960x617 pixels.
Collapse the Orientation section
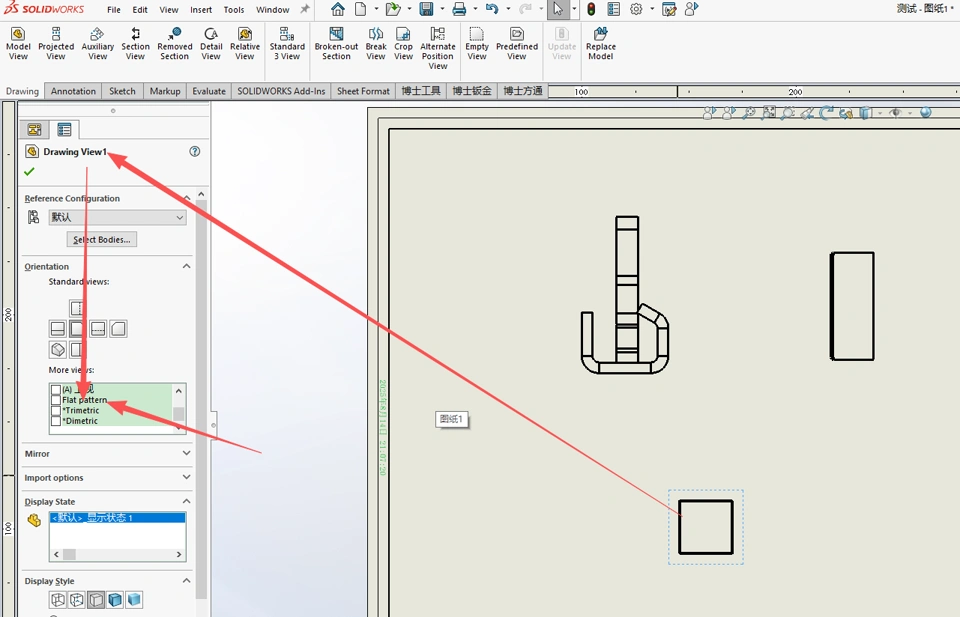pyautogui.click(x=187, y=266)
